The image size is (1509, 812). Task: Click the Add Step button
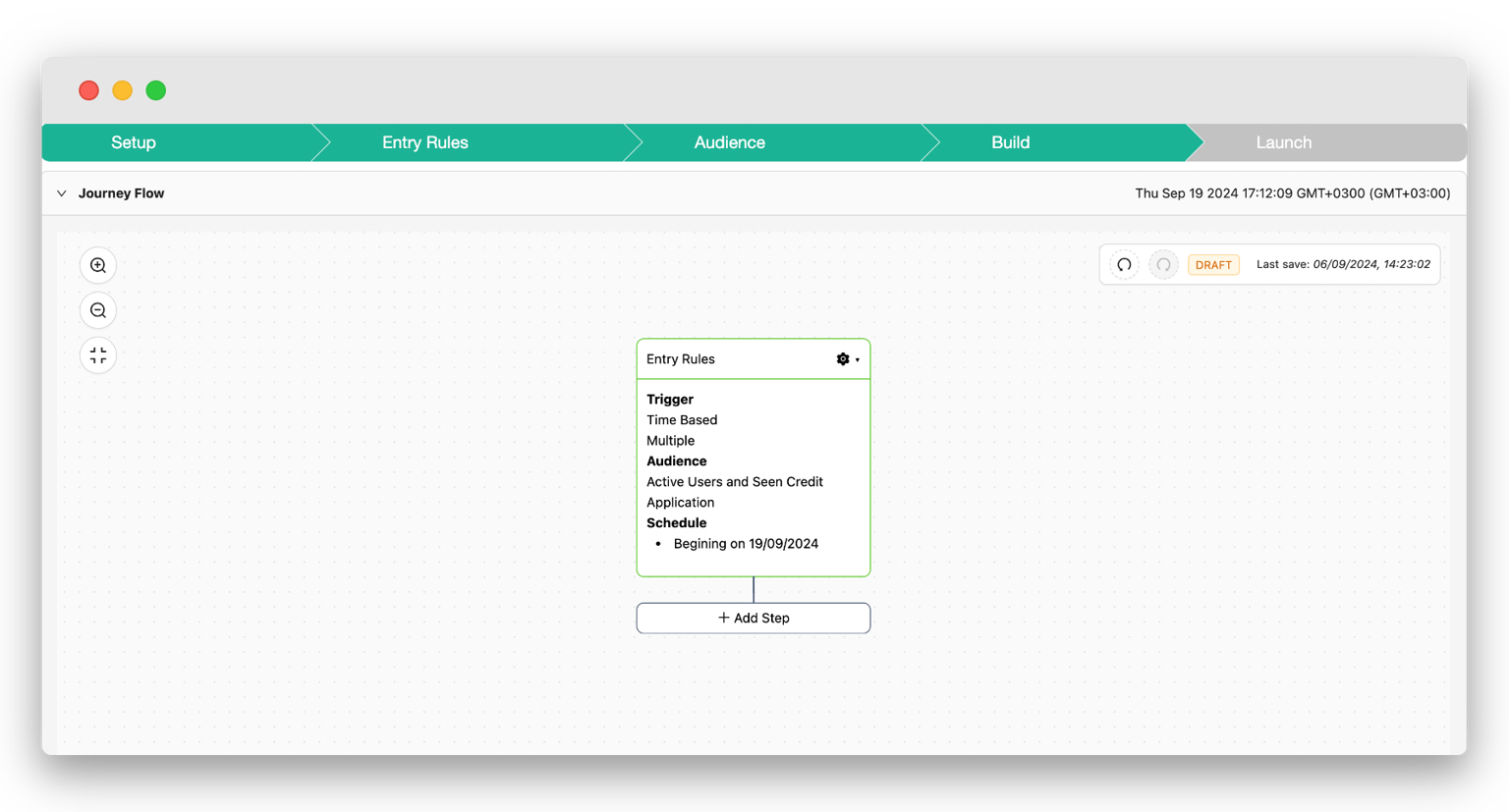(753, 618)
